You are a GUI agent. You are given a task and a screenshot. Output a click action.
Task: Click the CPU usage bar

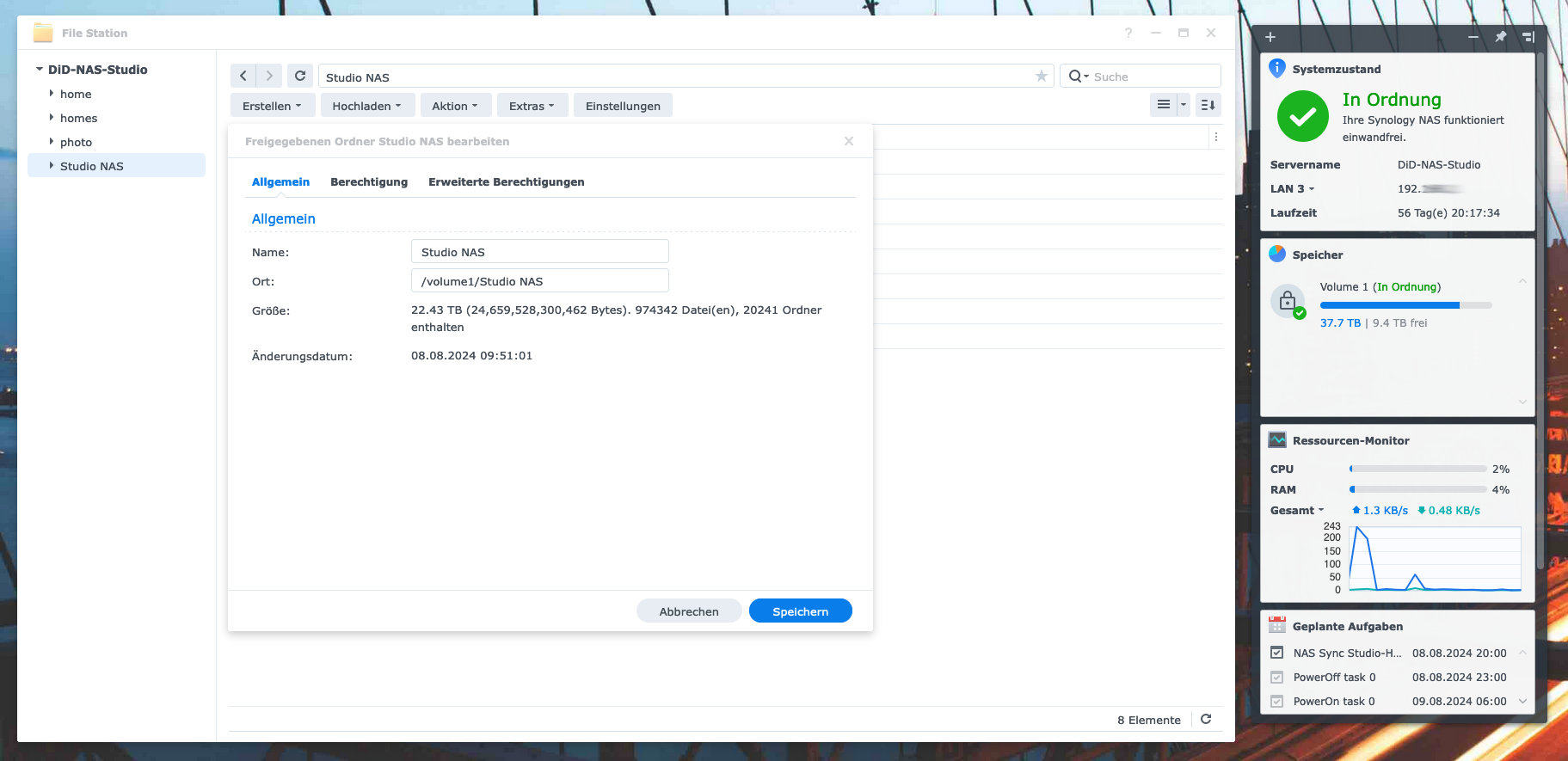coord(1418,469)
